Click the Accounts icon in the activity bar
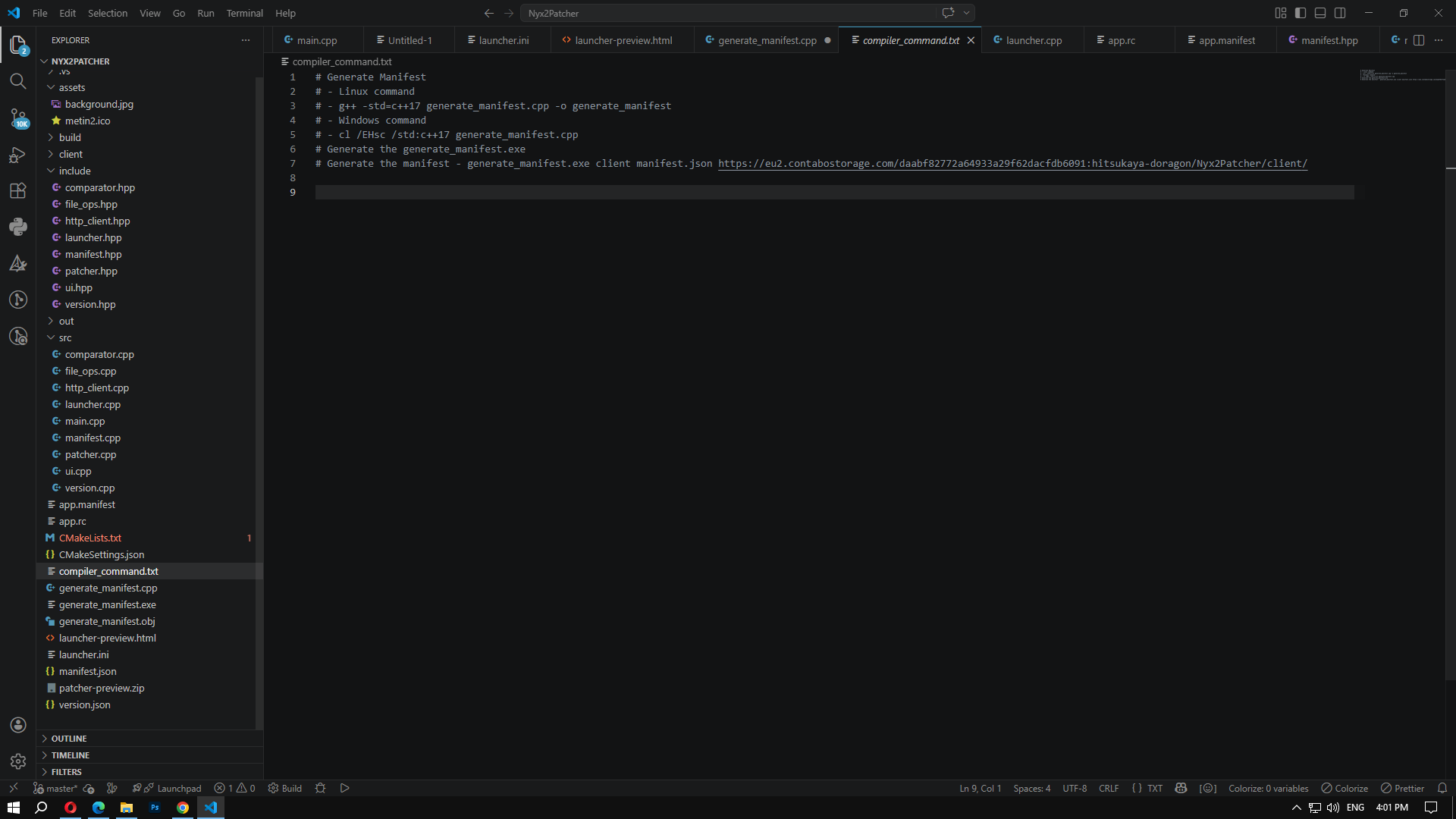Screen dimensions: 1456x819 pos(18,725)
